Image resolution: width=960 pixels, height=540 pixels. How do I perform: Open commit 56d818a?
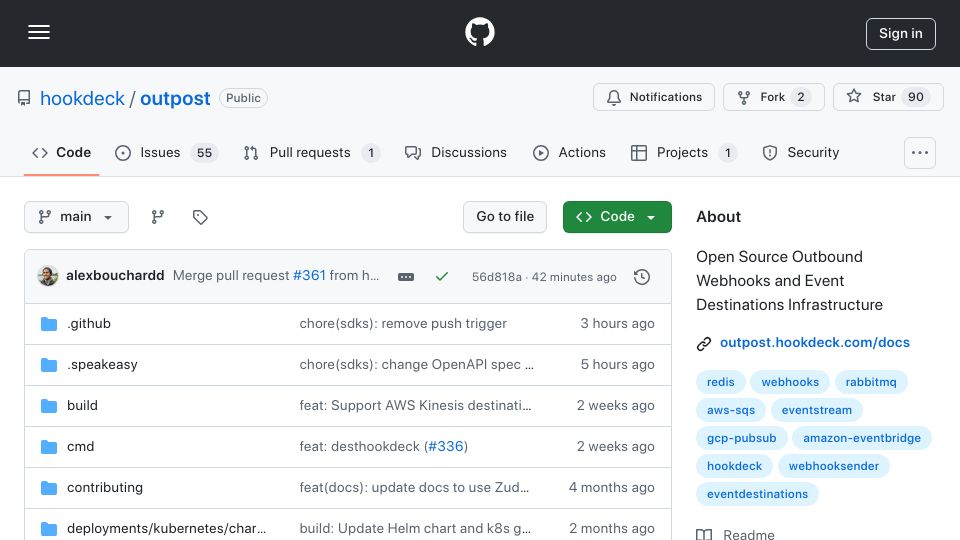point(497,277)
